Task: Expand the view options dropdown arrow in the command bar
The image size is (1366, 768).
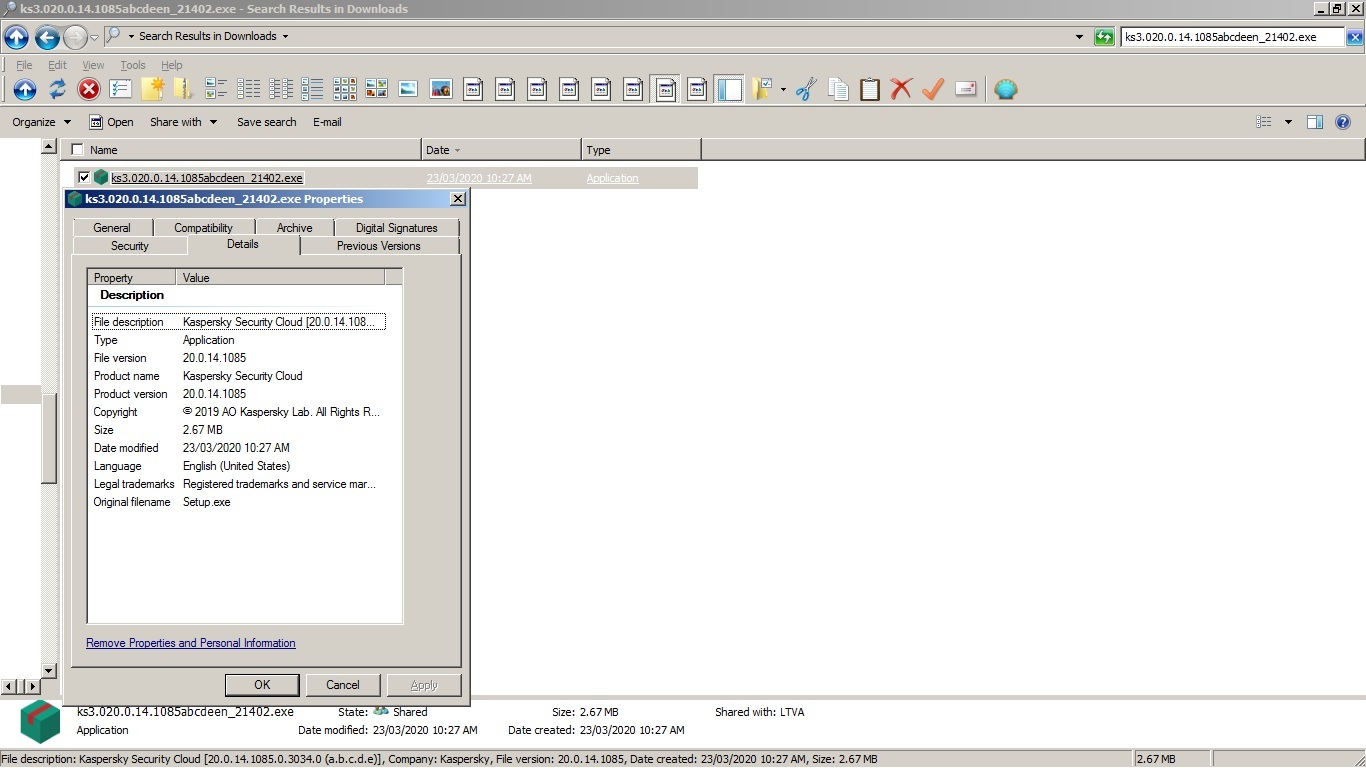Action: click(x=1288, y=122)
